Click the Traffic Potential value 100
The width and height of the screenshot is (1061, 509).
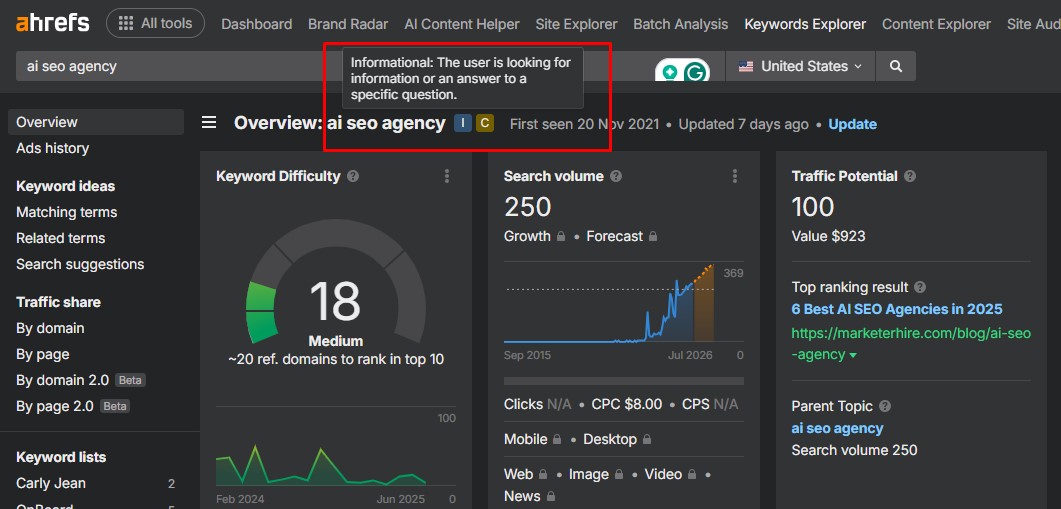(x=813, y=206)
